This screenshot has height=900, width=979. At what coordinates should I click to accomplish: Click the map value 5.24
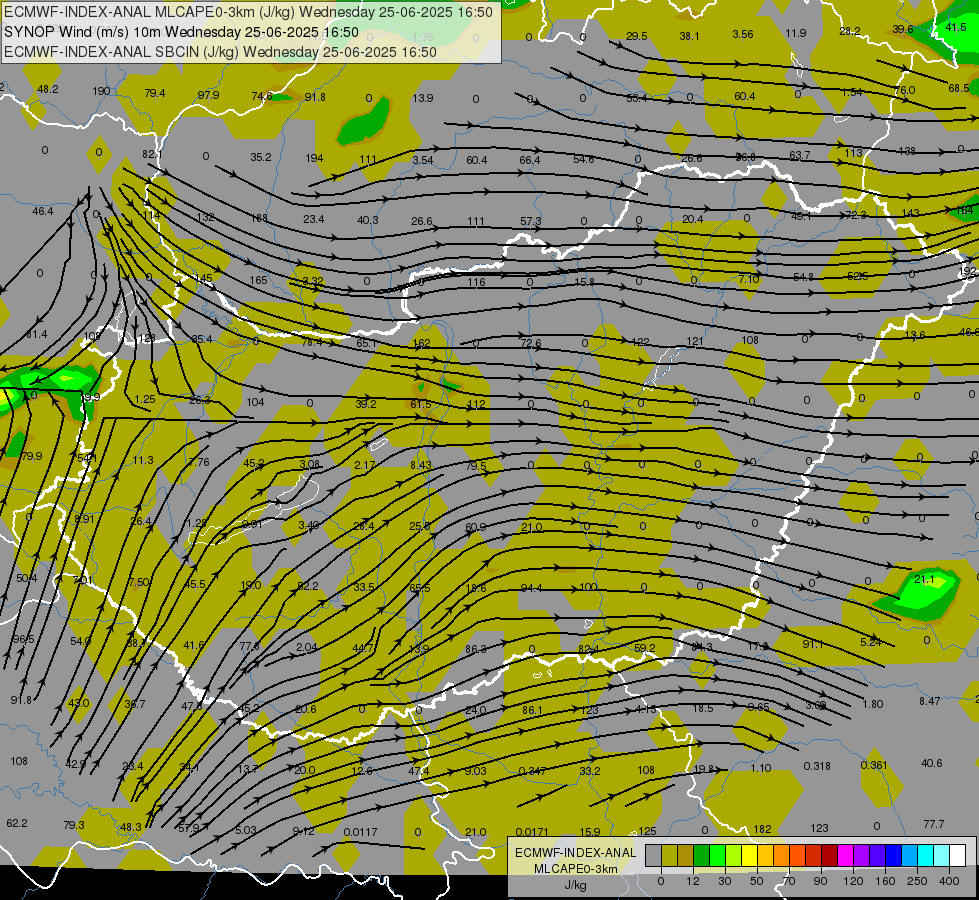(x=870, y=642)
